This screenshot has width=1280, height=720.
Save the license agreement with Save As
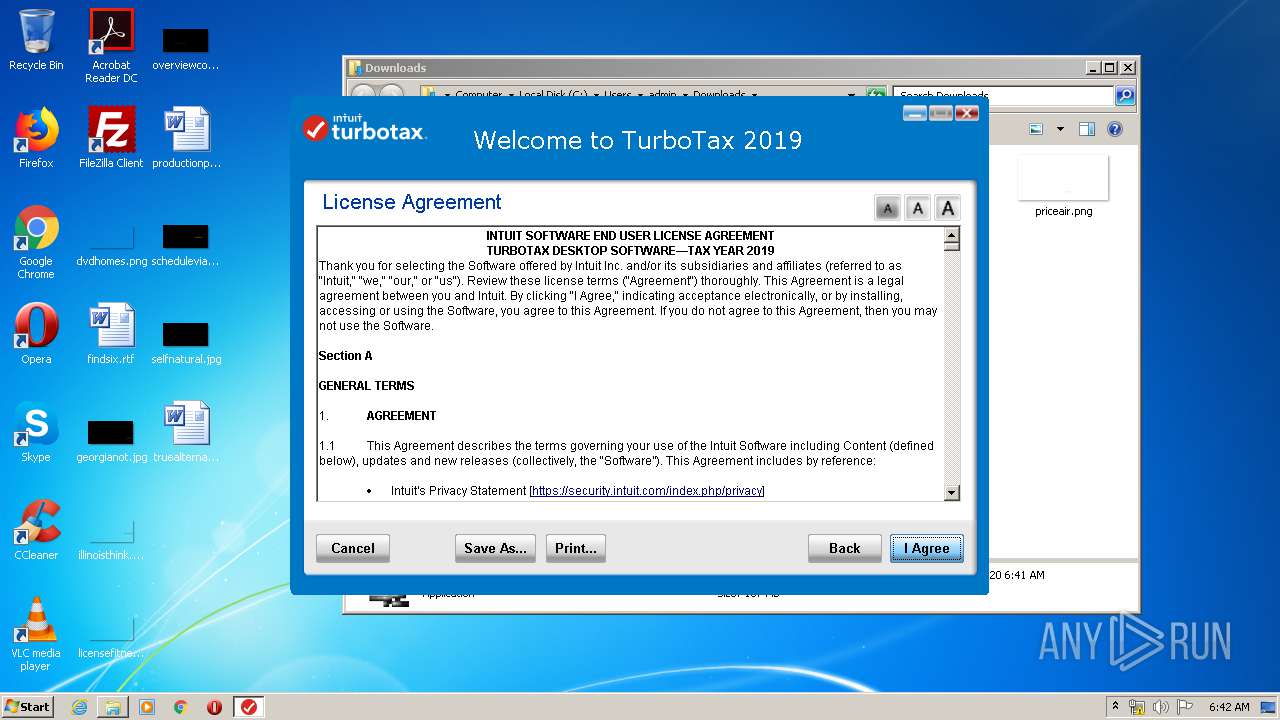tap(495, 548)
